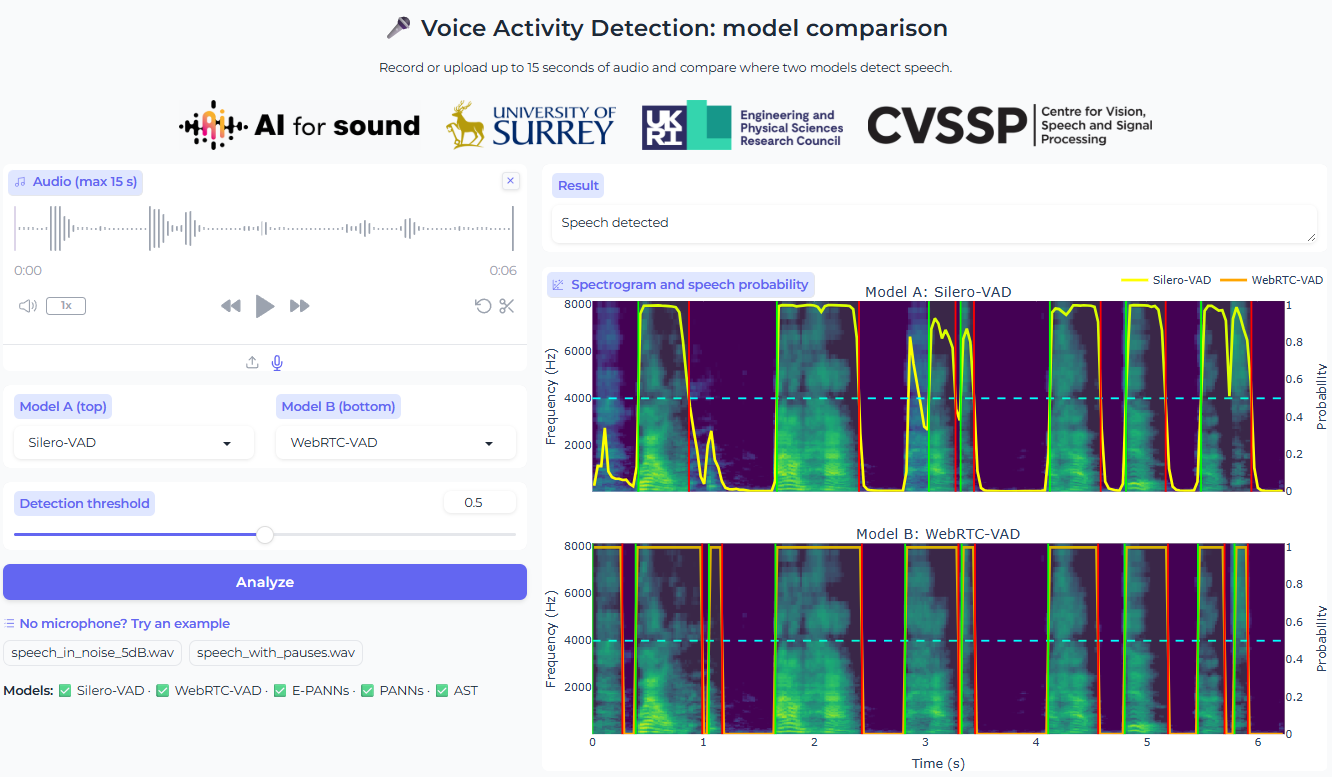Click the threshold number field showing 0.5
Screen dimensions: 1332x777
(480, 502)
